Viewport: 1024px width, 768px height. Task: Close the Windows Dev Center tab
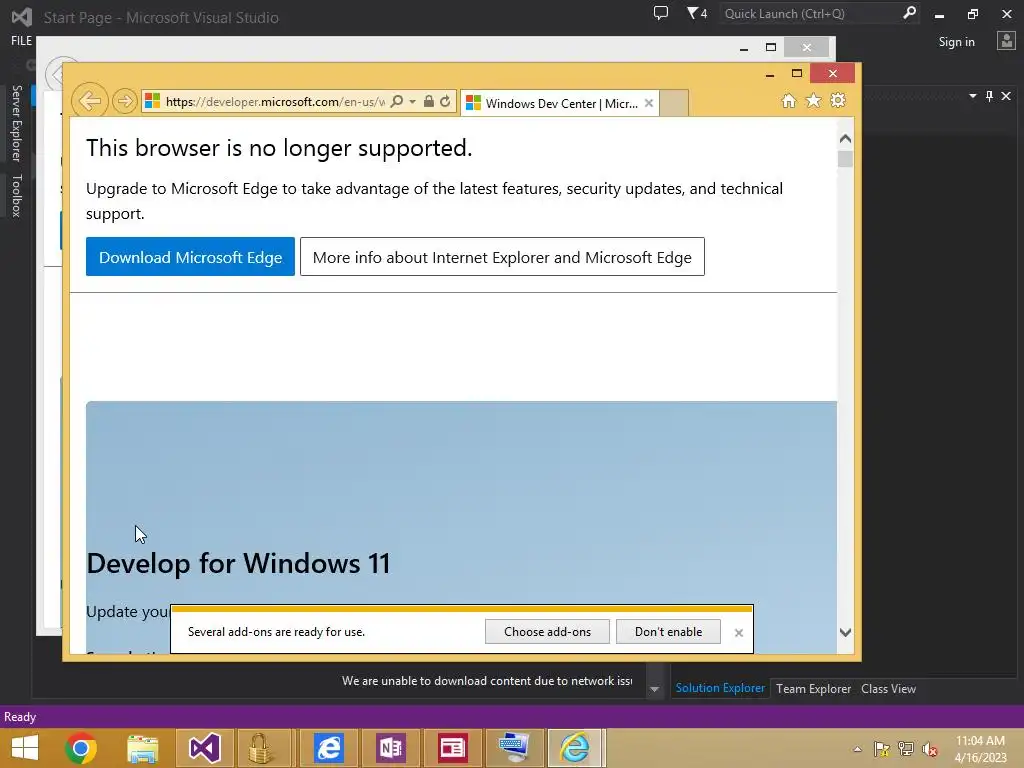tap(648, 103)
